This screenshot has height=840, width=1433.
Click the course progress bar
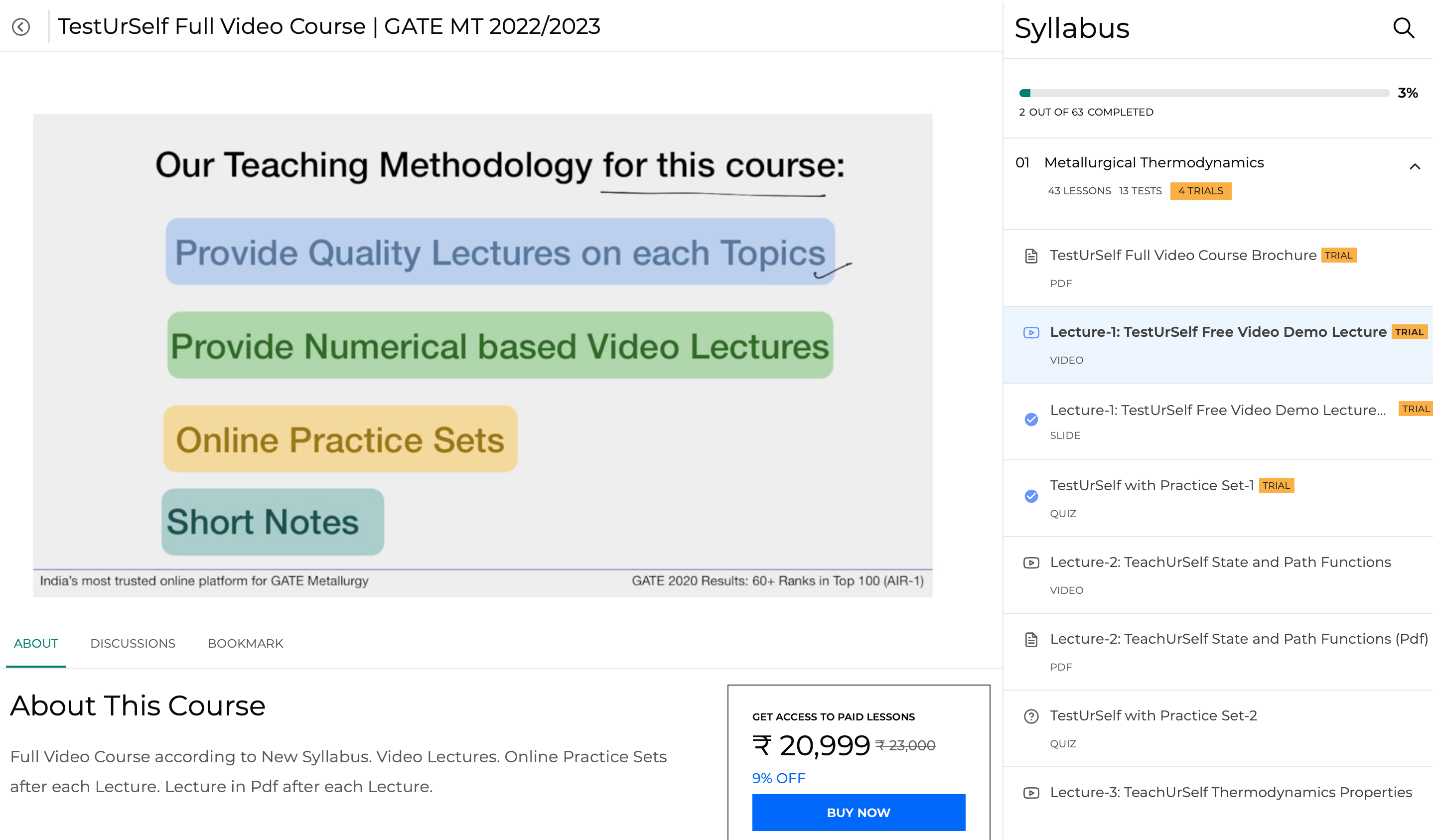pyautogui.click(x=1204, y=93)
